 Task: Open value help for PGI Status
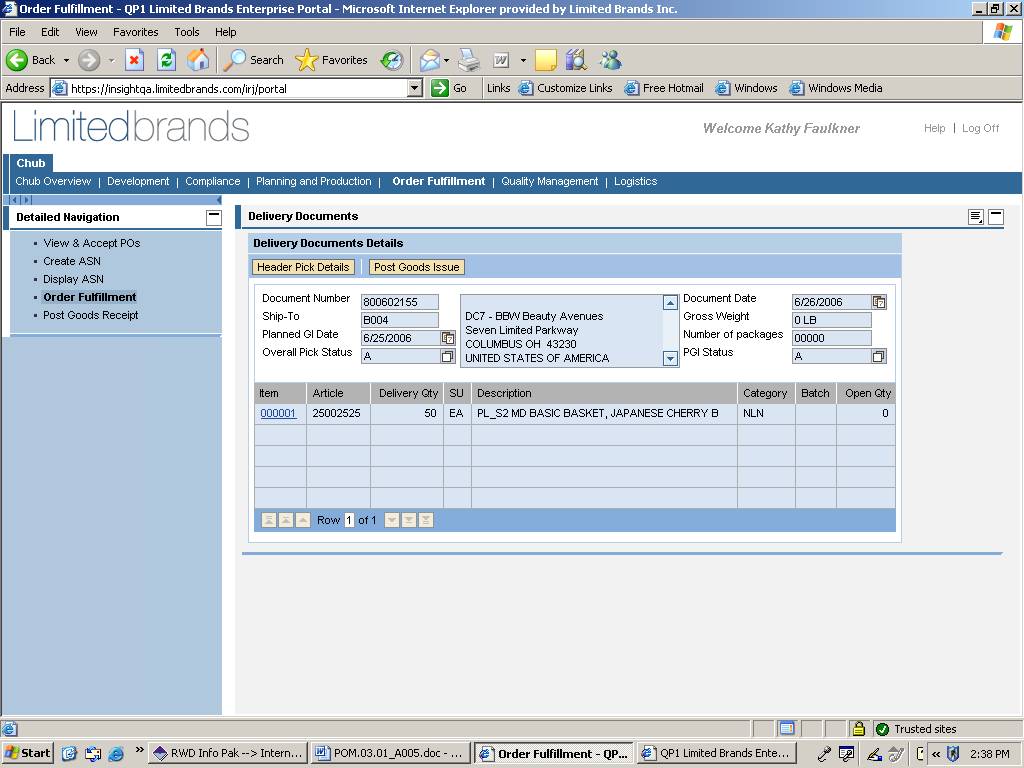(878, 356)
